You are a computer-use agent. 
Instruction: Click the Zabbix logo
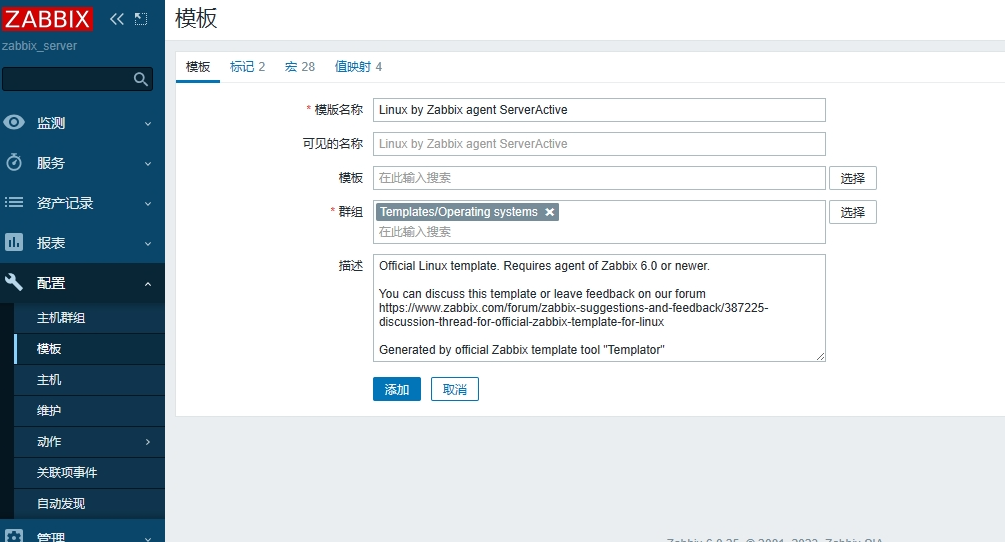pyautogui.click(x=47, y=18)
